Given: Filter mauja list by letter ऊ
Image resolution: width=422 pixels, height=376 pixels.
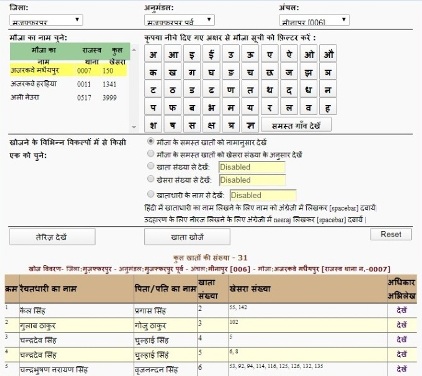Looking at the screenshot, I should [250, 54].
